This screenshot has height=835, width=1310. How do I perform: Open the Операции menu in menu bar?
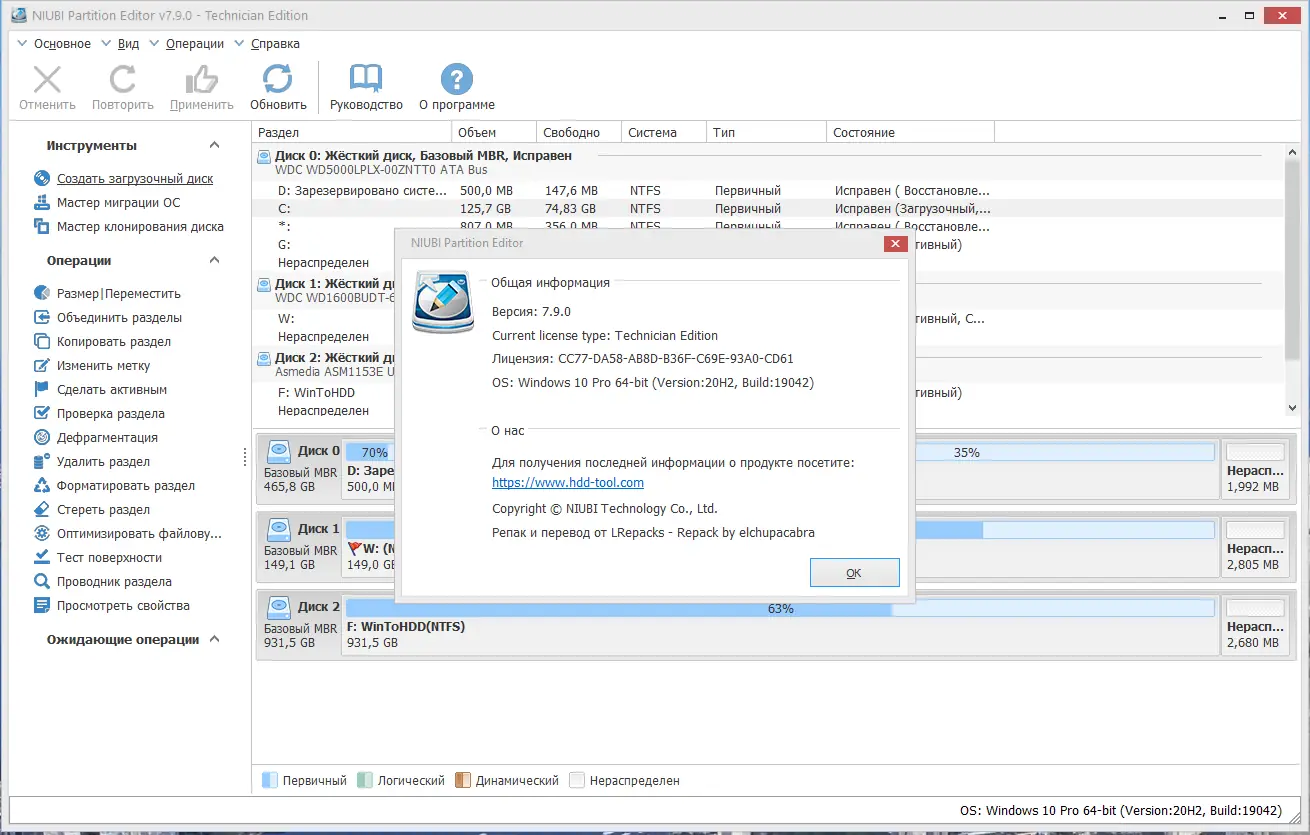pos(195,44)
